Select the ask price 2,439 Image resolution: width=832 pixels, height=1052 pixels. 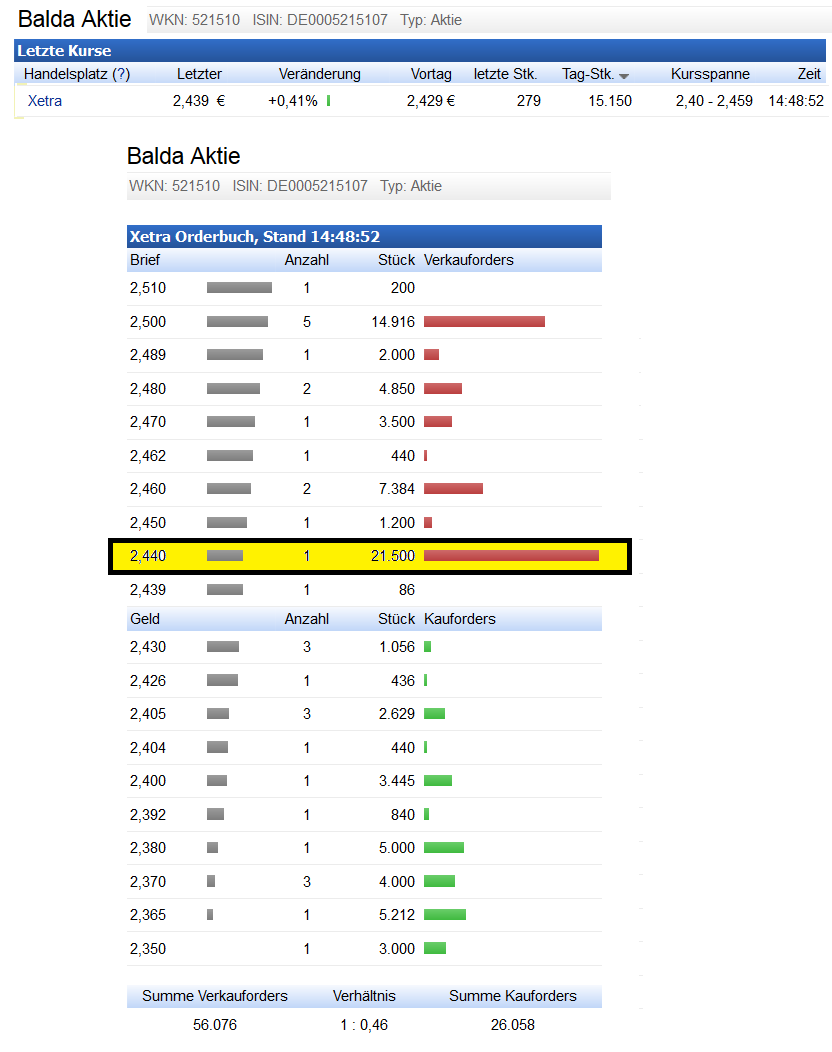coord(148,590)
